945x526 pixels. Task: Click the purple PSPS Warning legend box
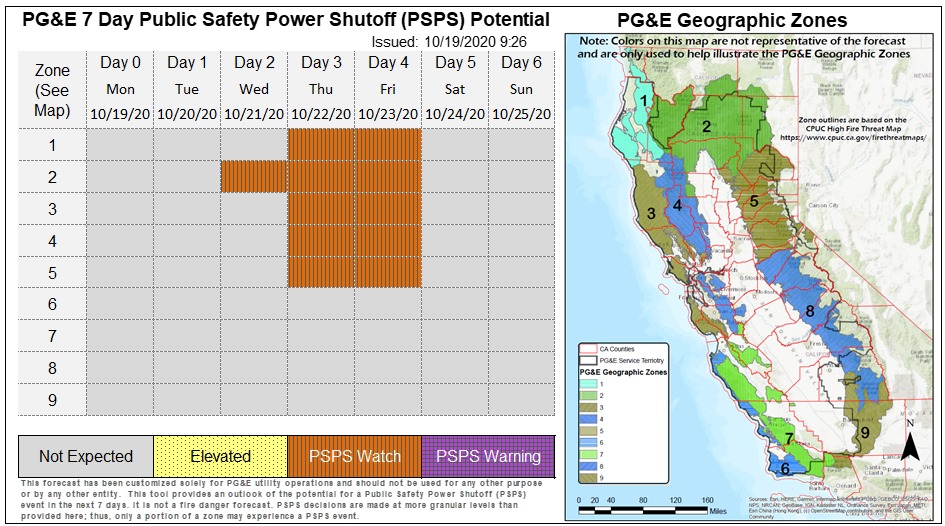coord(488,456)
